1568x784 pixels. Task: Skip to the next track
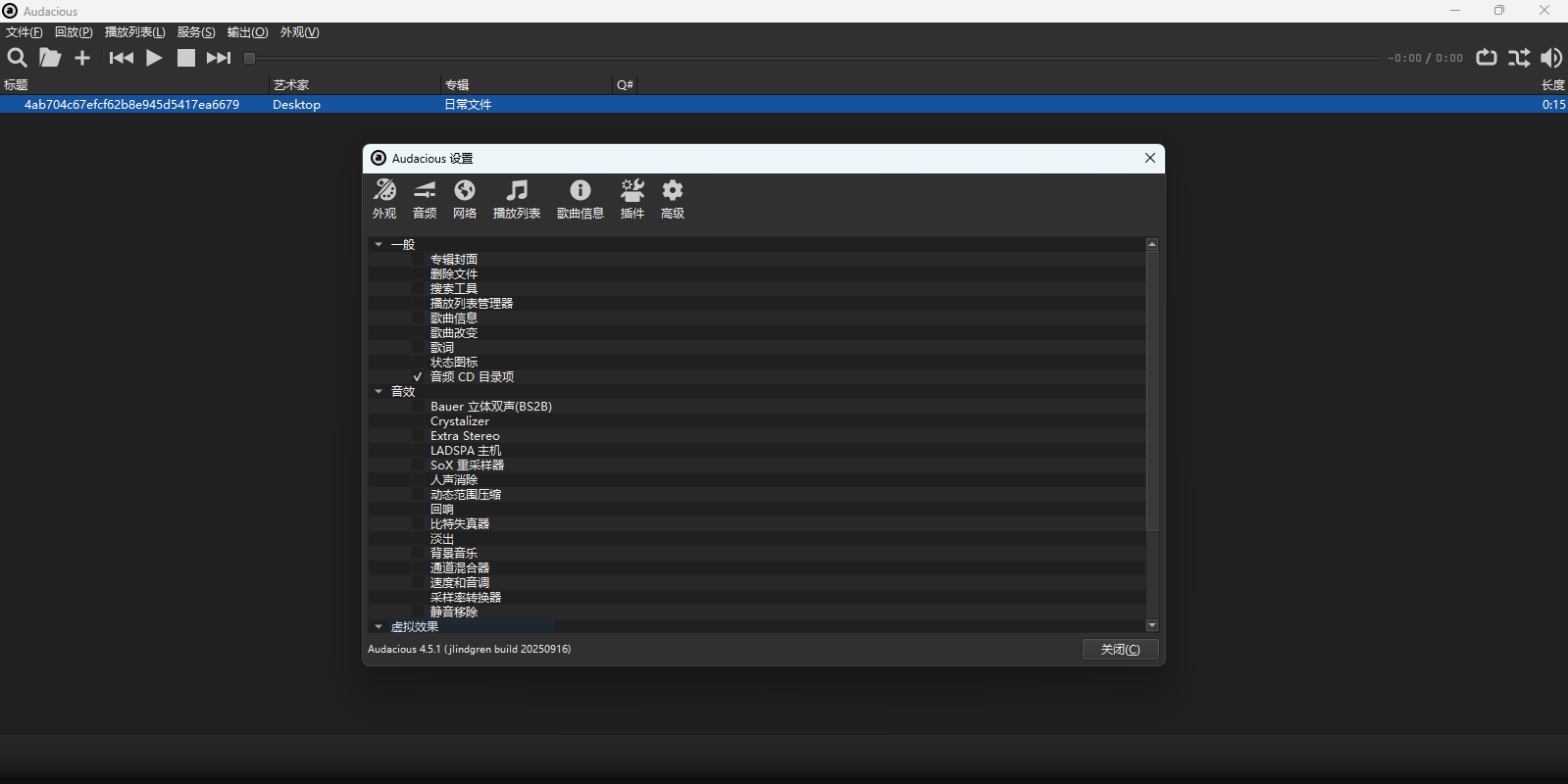coord(219,58)
